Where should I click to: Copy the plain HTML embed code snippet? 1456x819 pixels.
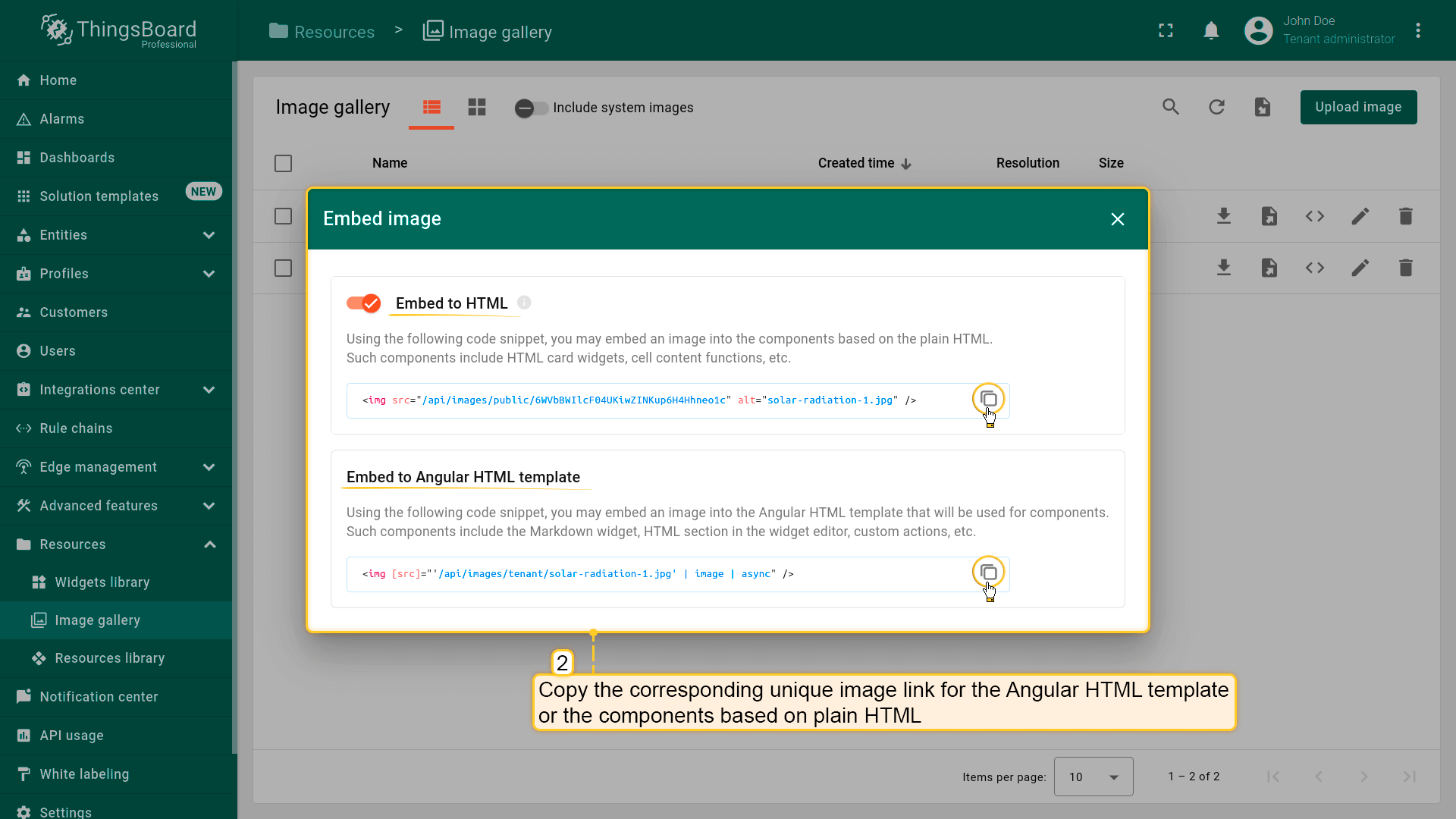pos(988,399)
